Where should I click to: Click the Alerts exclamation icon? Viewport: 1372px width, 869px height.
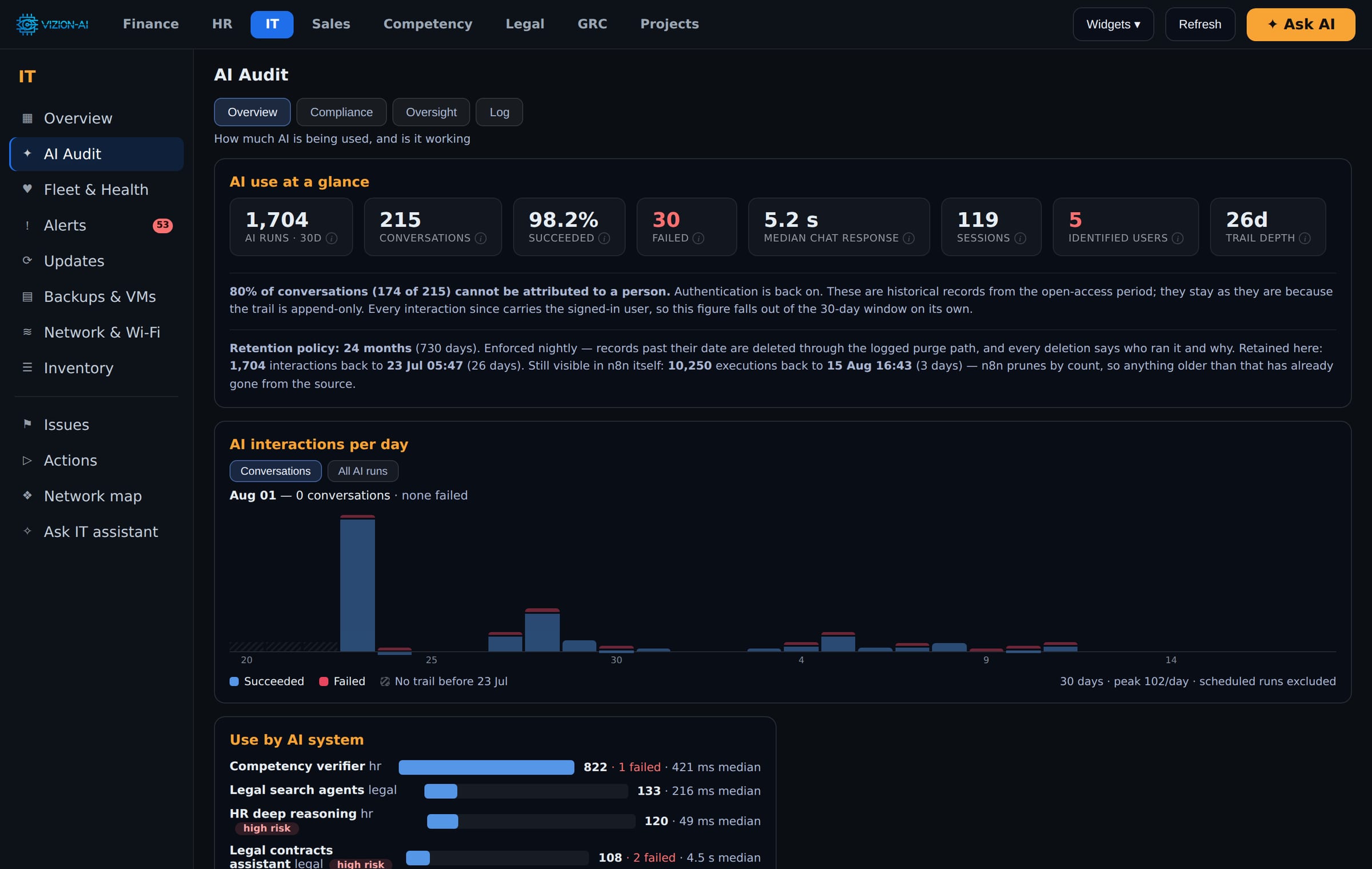point(27,225)
